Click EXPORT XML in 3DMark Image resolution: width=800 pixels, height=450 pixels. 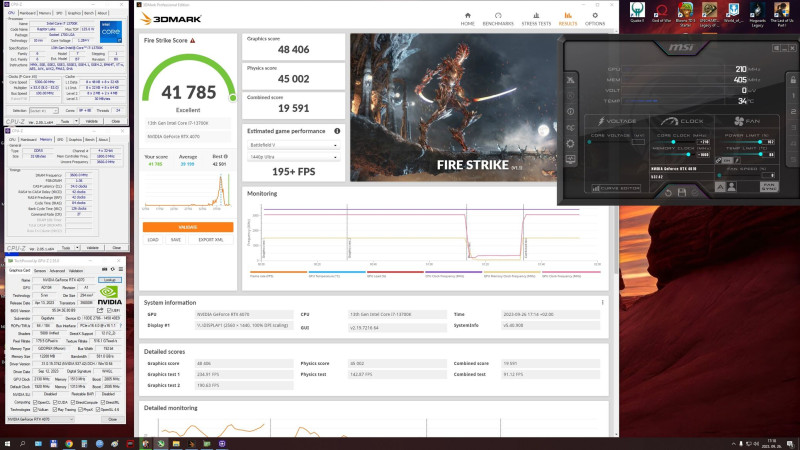tap(211, 240)
